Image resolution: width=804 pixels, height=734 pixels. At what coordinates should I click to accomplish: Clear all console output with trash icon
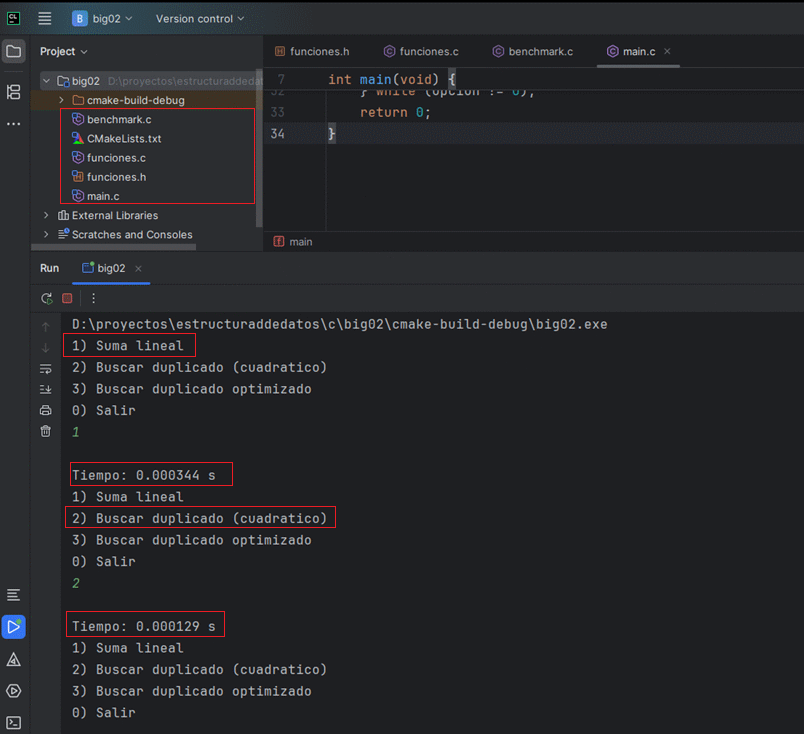point(45,431)
